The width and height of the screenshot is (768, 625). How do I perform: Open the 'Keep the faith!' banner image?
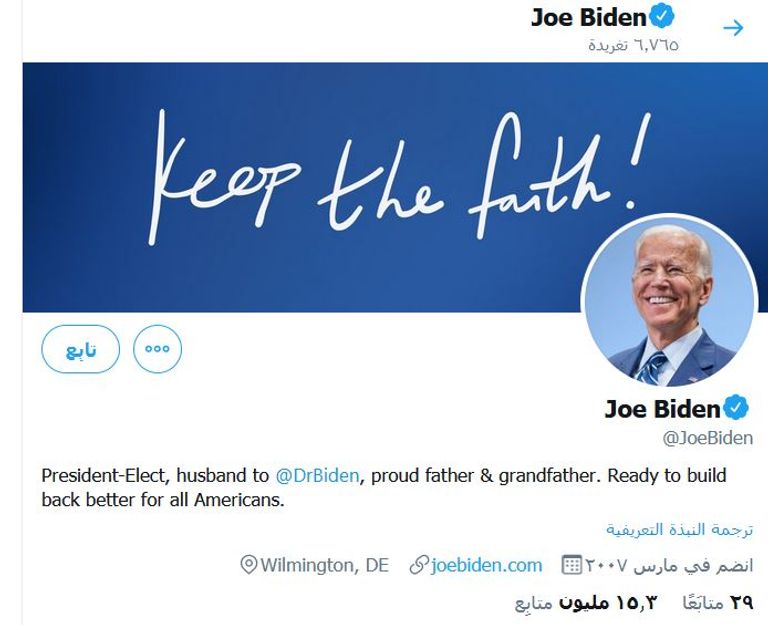[x=300, y=180]
